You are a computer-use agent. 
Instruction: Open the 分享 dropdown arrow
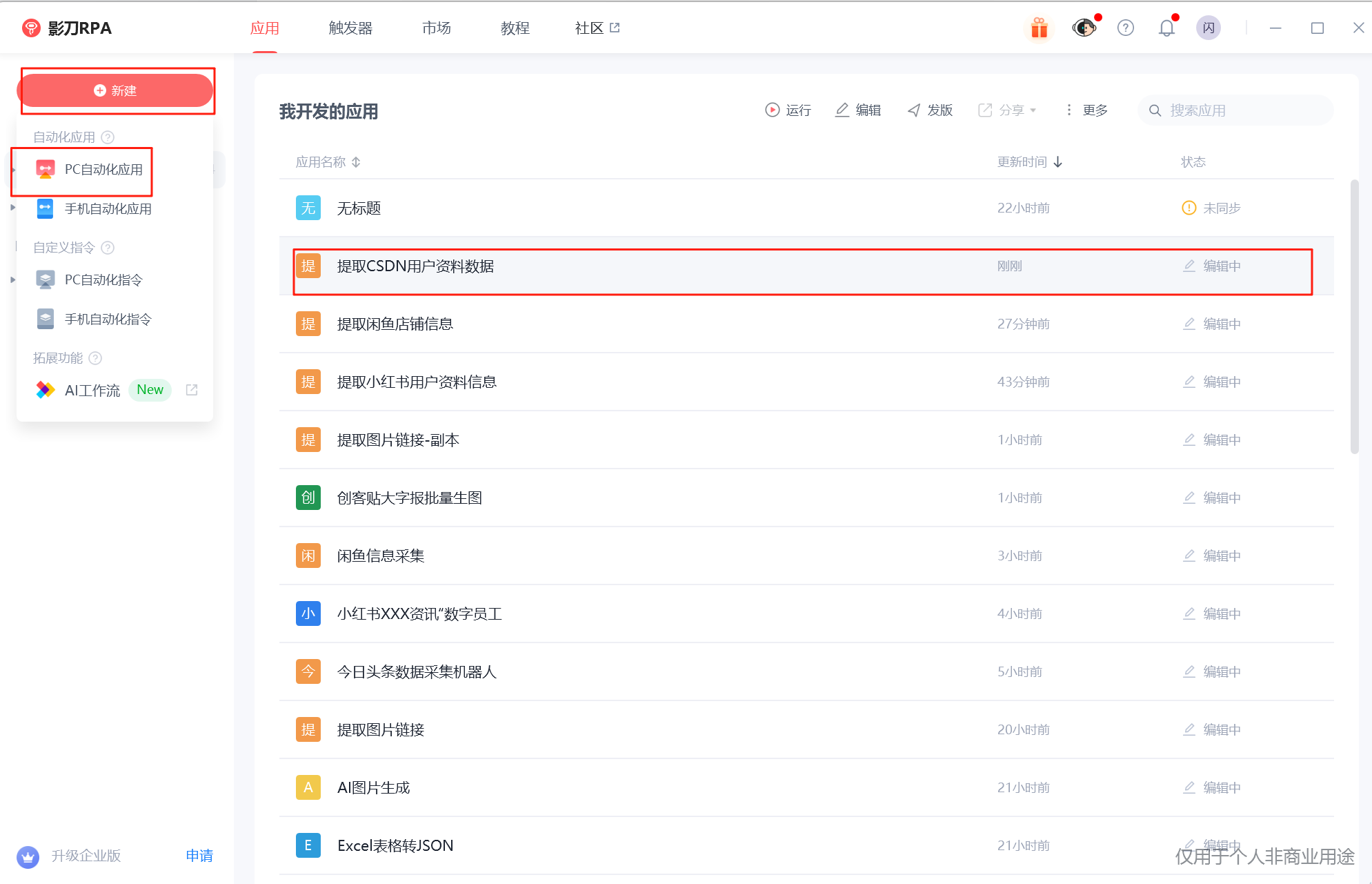[x=1034, y=110]
